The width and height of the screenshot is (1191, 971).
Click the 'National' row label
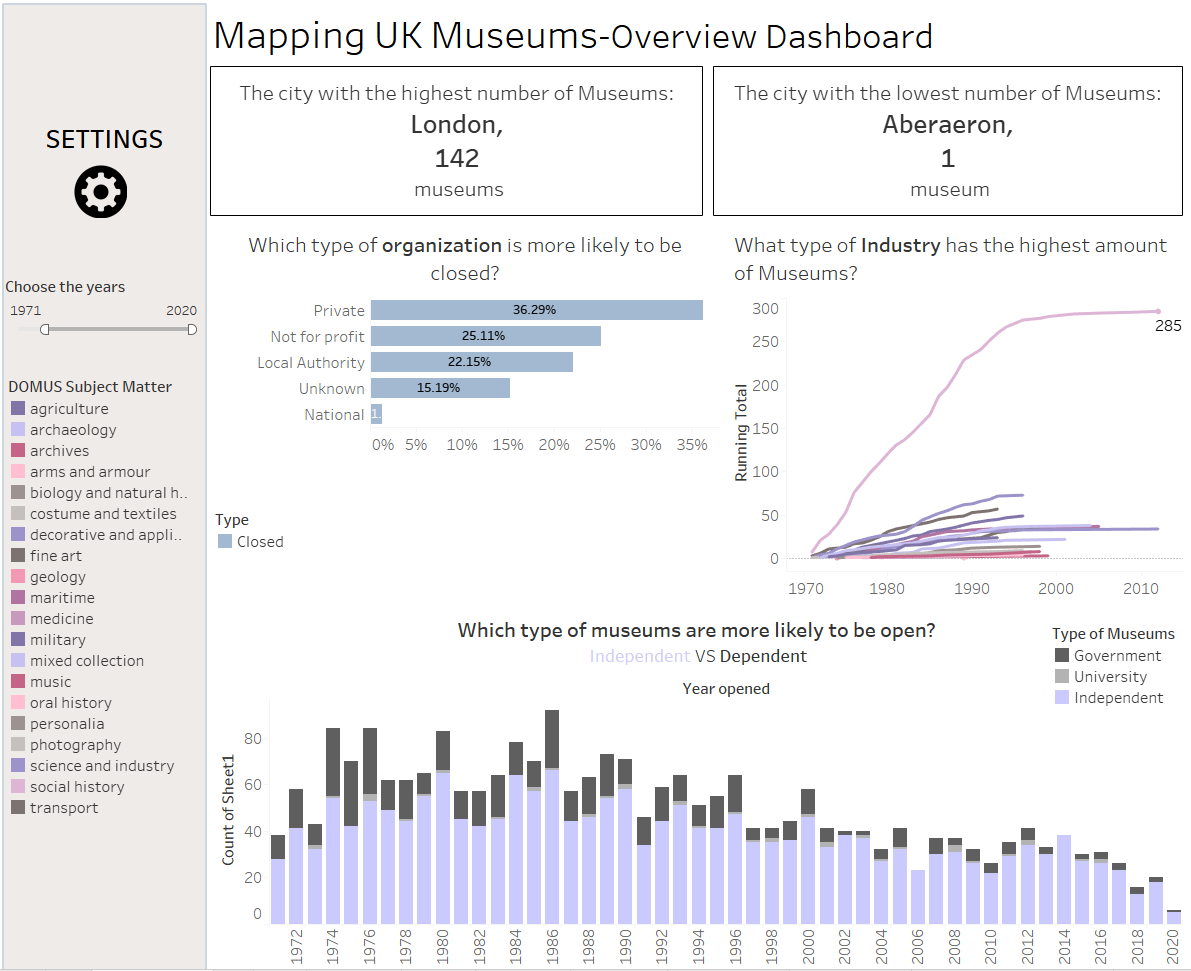pos(334,414)
